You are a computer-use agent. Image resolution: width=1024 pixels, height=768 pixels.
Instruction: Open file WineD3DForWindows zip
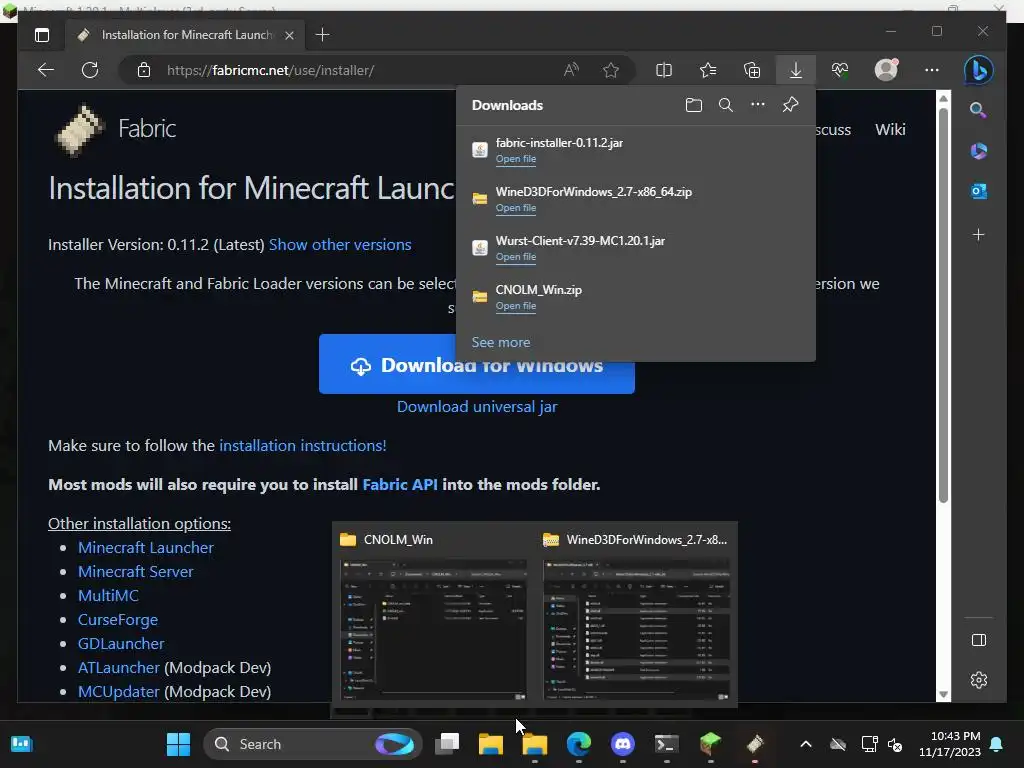[x=515, y=208]
